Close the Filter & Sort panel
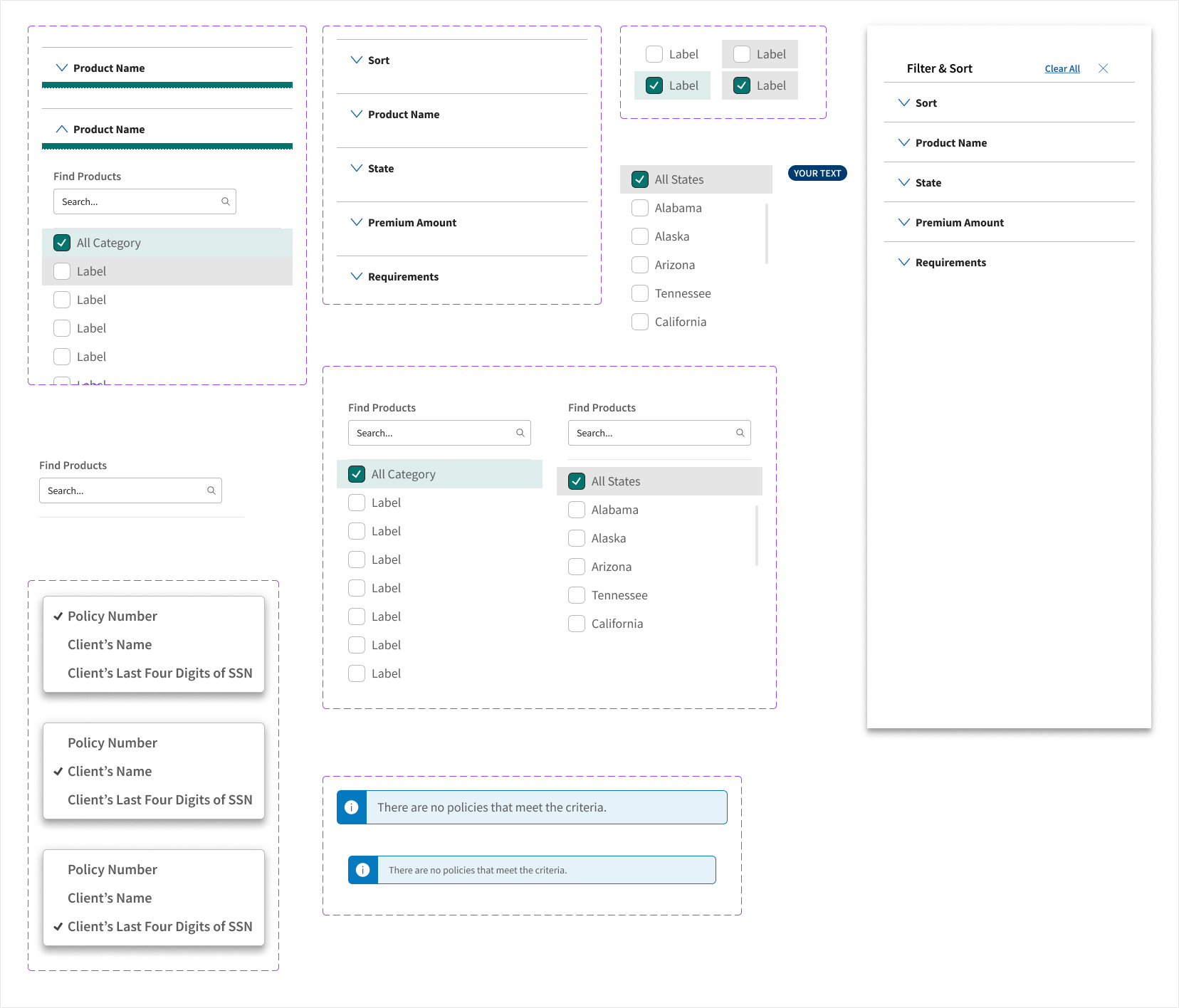The width and height of the screenshot is (1179, 1008). pos(1103,68)
